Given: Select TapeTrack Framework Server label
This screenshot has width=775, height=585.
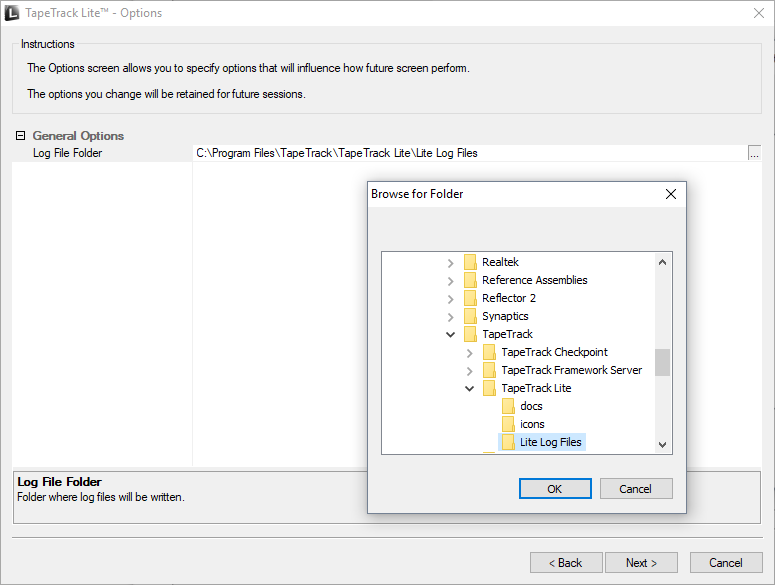Looking at the screenshot, I should pos(572,370).
